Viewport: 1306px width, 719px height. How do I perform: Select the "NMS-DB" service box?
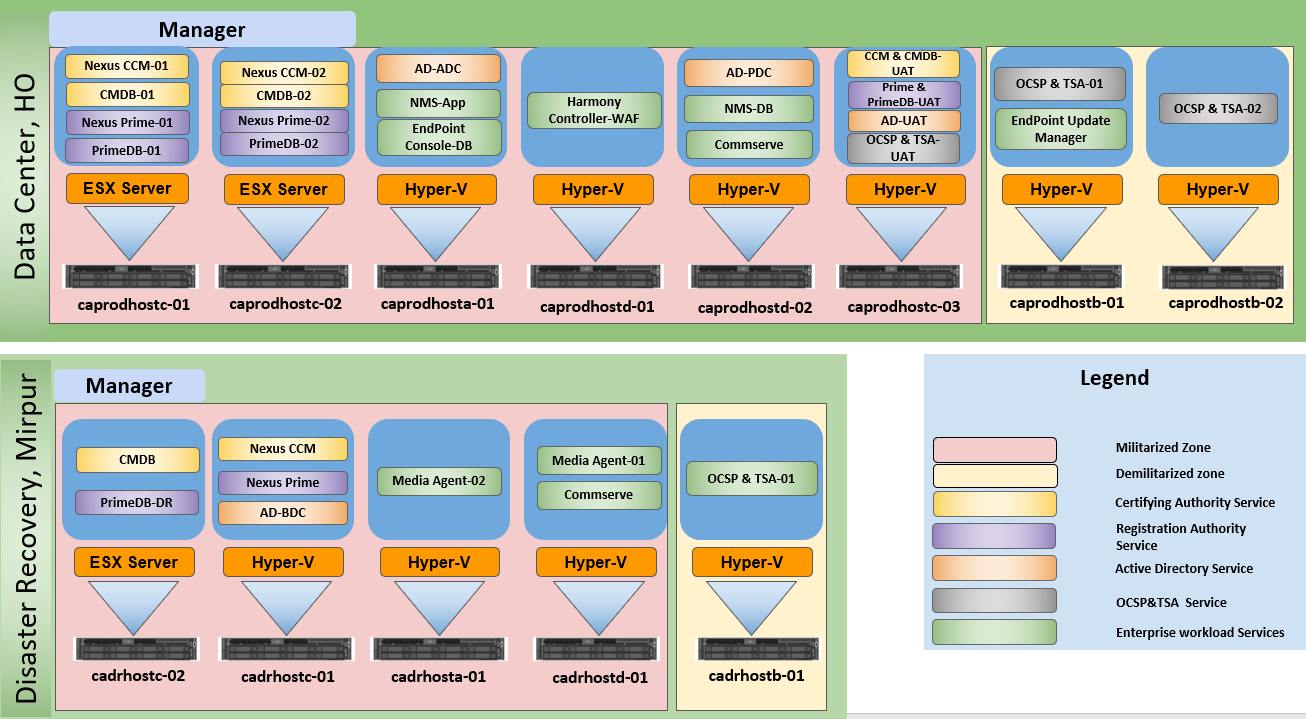click(x=749, y=109)
